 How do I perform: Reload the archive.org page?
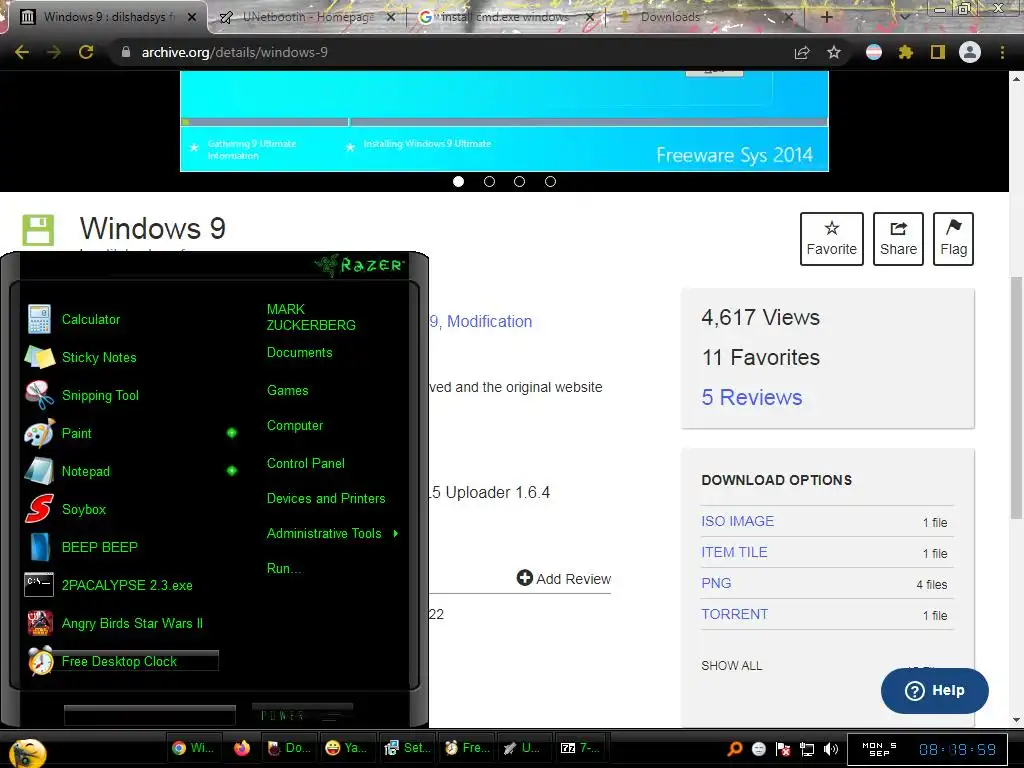pos(86,52)
